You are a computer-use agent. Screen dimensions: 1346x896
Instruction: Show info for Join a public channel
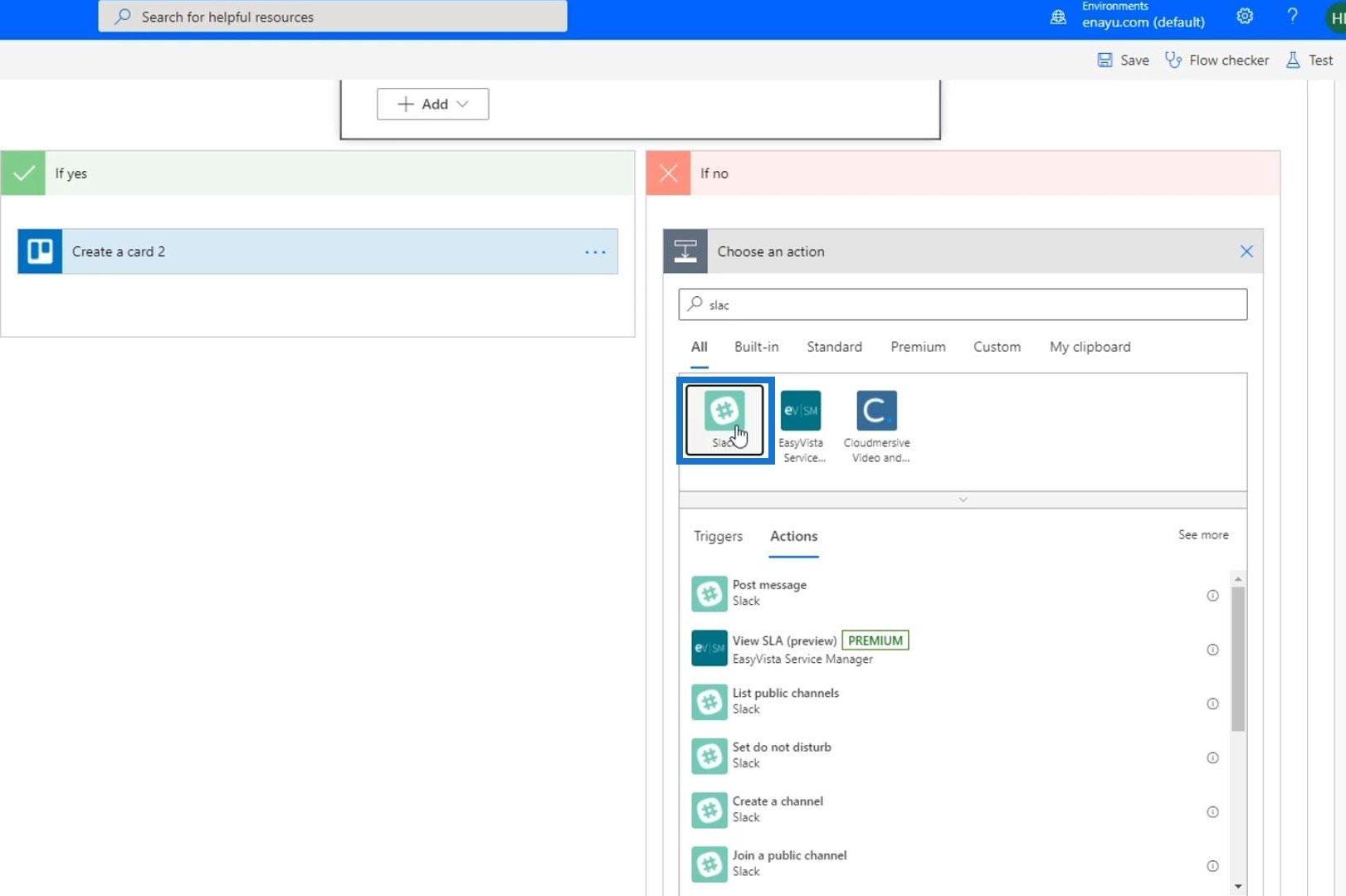click(x=1212, y=865)
